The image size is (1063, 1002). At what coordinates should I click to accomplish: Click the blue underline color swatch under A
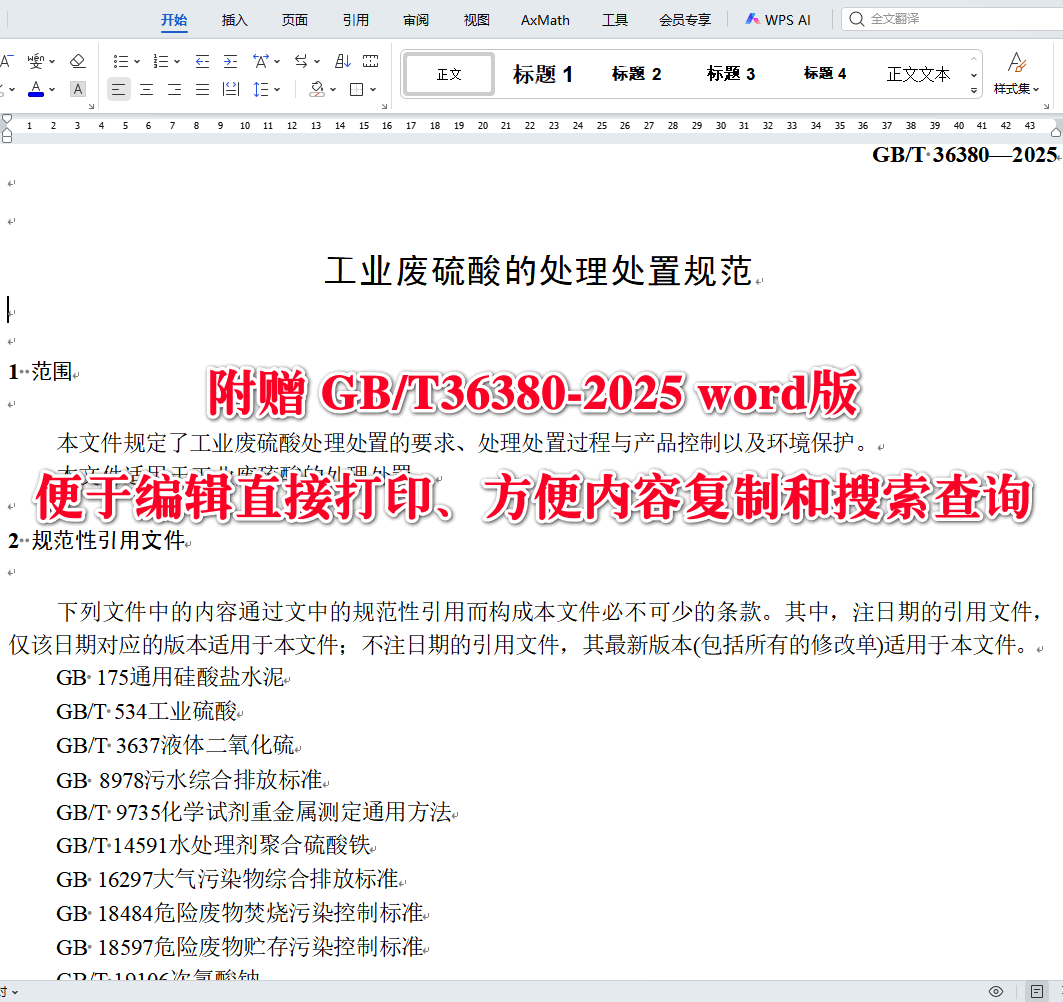[x=37, y=94]
